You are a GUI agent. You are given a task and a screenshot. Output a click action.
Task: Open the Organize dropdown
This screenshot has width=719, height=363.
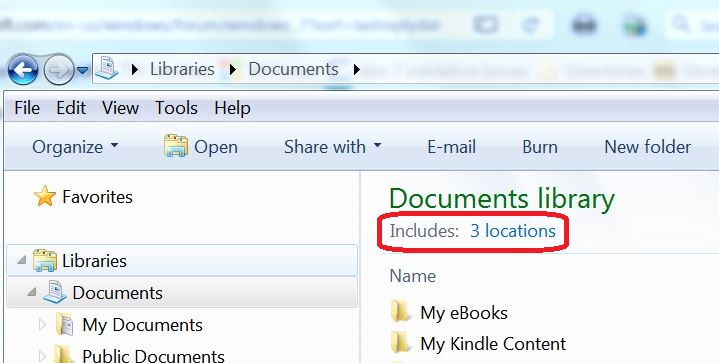(x=75, y=147)
